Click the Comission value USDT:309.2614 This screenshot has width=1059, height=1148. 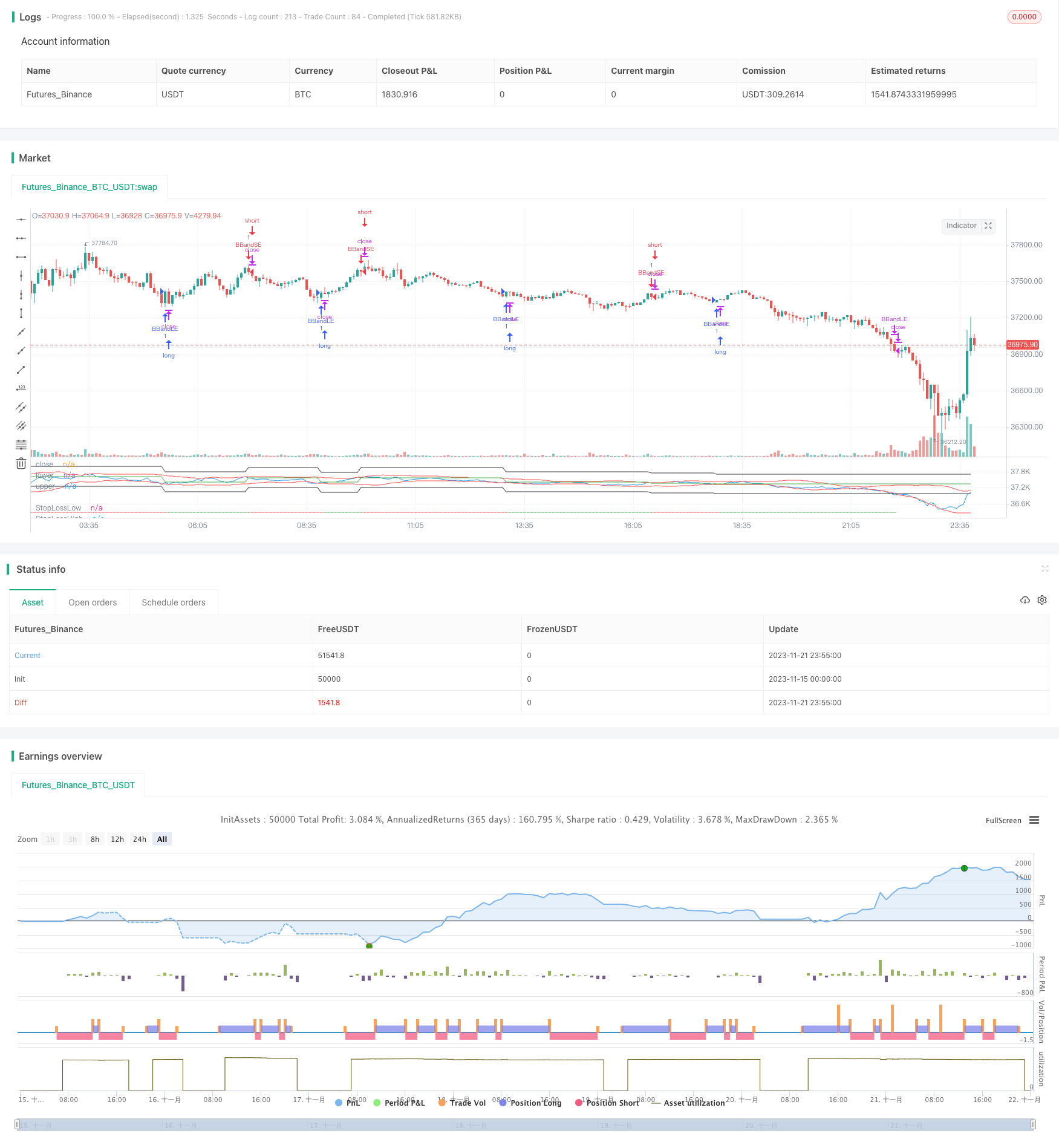click(x=773, y=94)
